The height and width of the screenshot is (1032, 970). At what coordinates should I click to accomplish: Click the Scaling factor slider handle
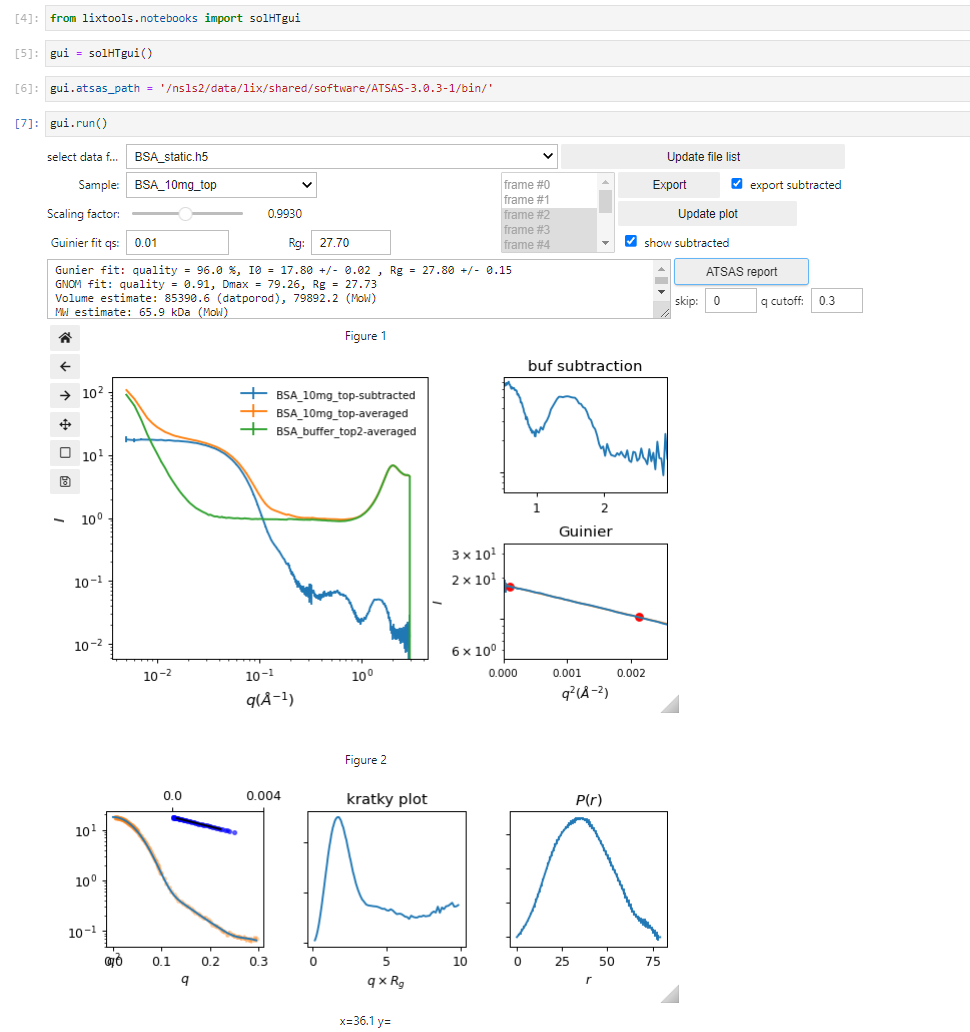click(186, 214)
